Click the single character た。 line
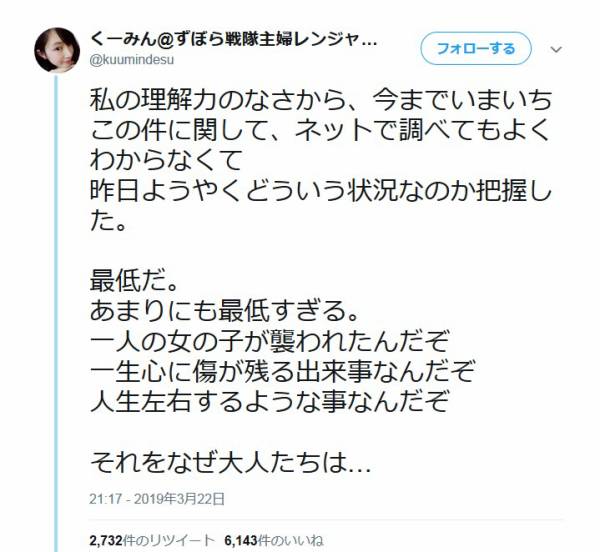Image resolution: width=600 pixels, height=552 pixels. 108,222
